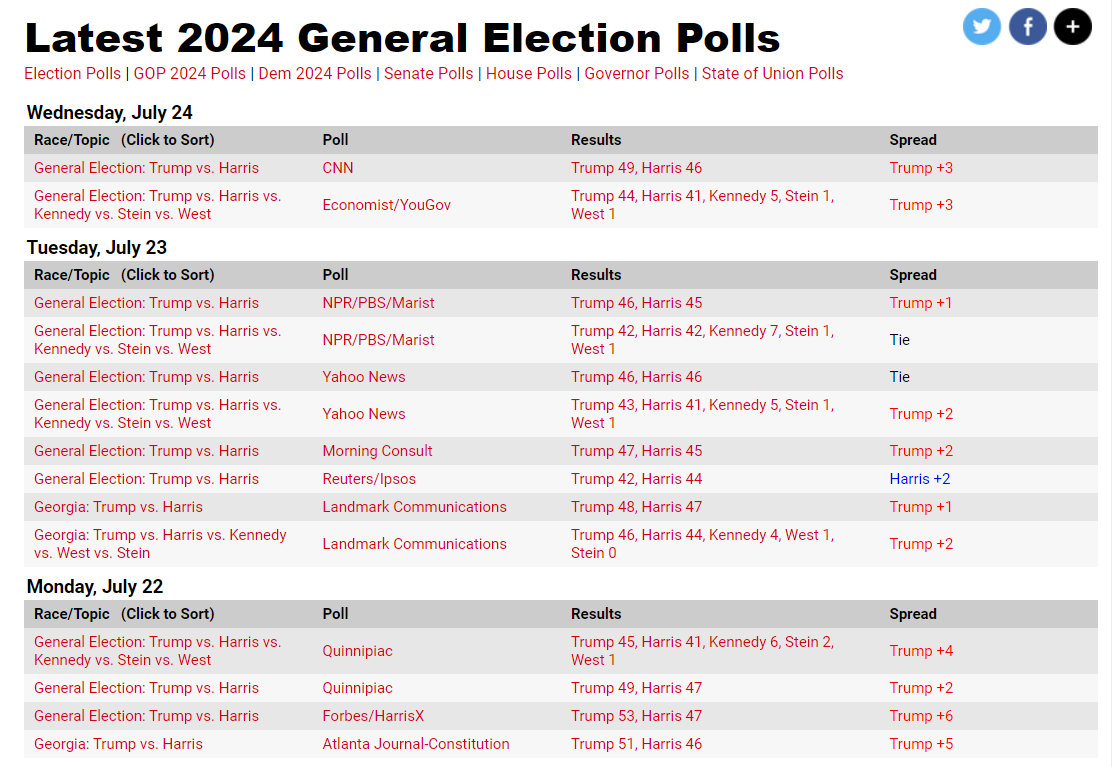Click Trump +6 spread value
1115x767 pixels.
pyautogui.click(x=921, y=716)
